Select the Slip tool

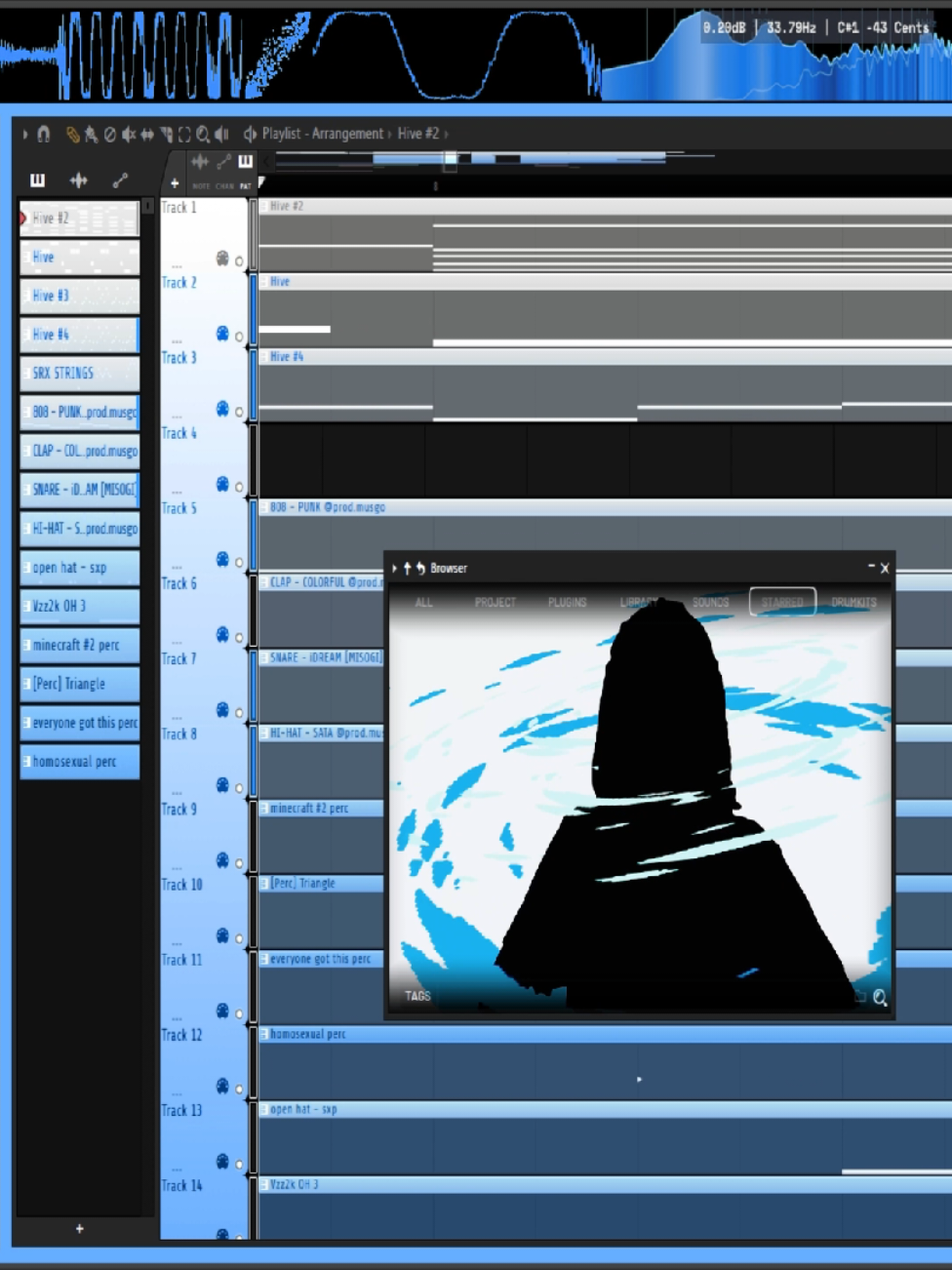pyautogui.click(x=147, y=134)
